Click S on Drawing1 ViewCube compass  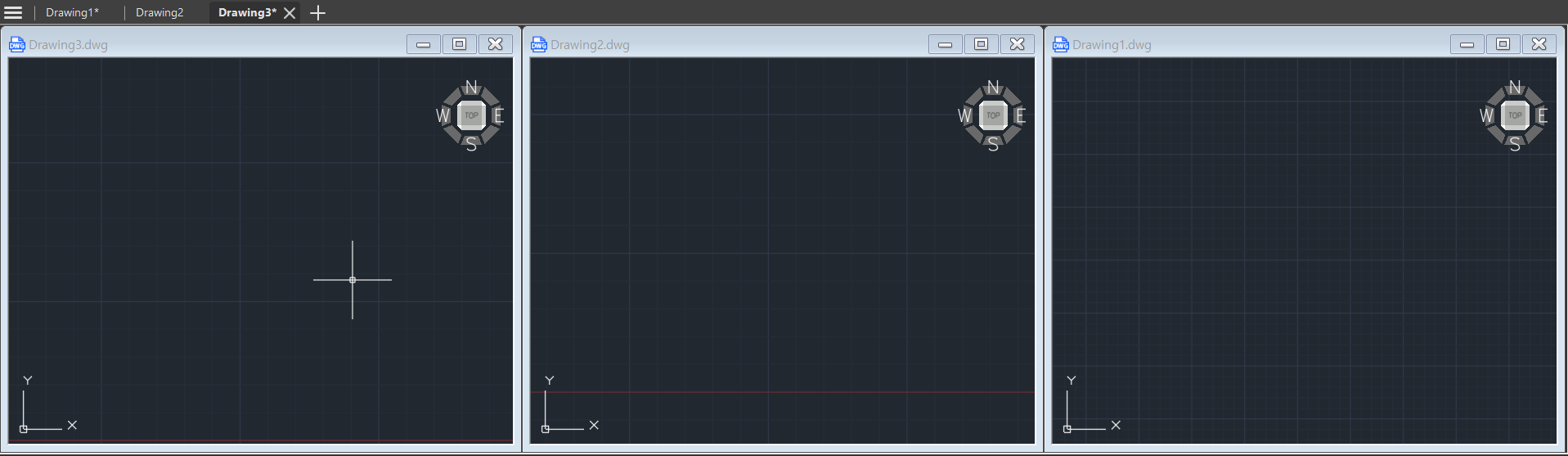1515,145
